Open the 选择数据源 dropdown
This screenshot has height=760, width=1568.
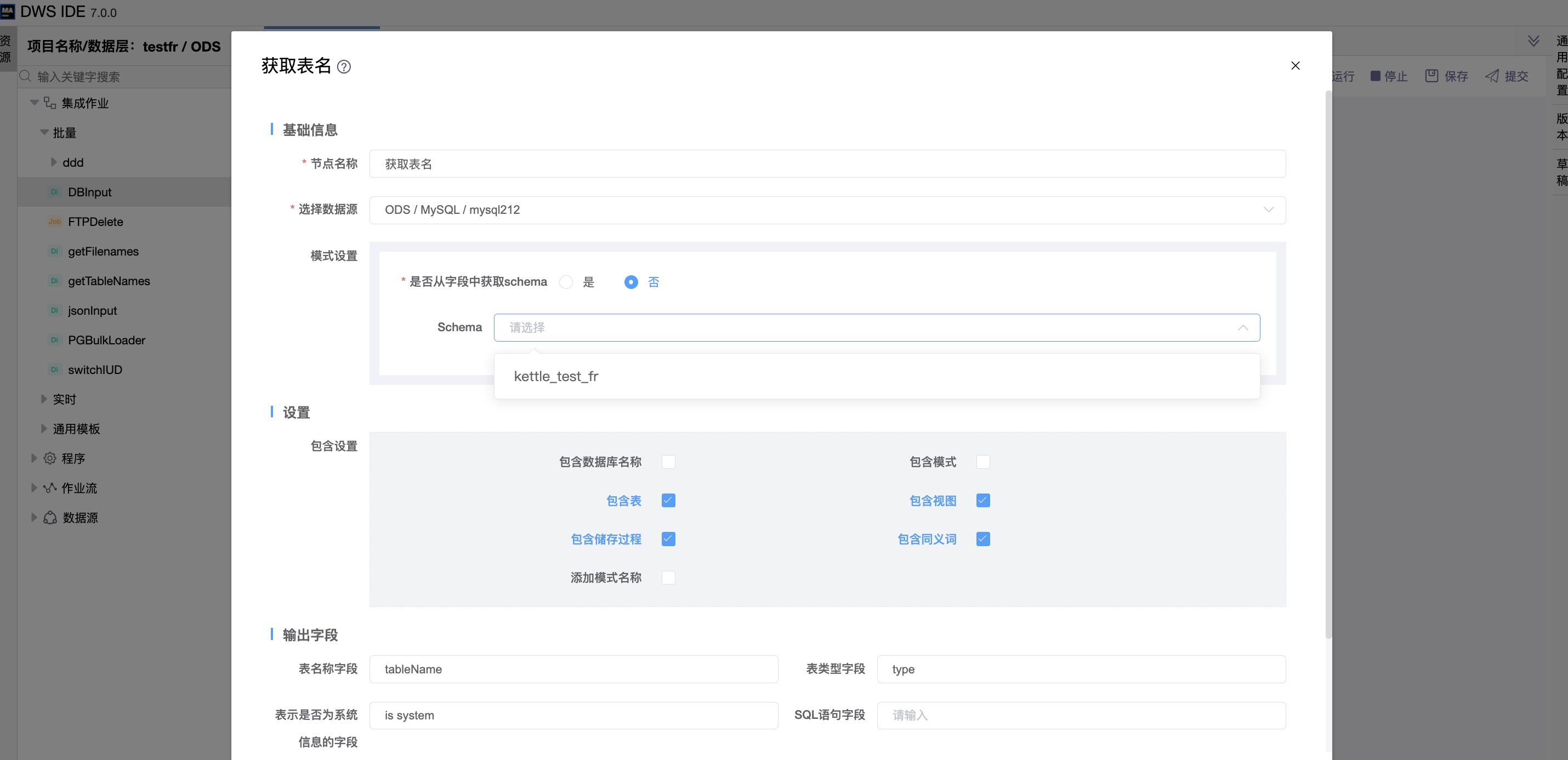pyautogui.click(x=827, y=209)
